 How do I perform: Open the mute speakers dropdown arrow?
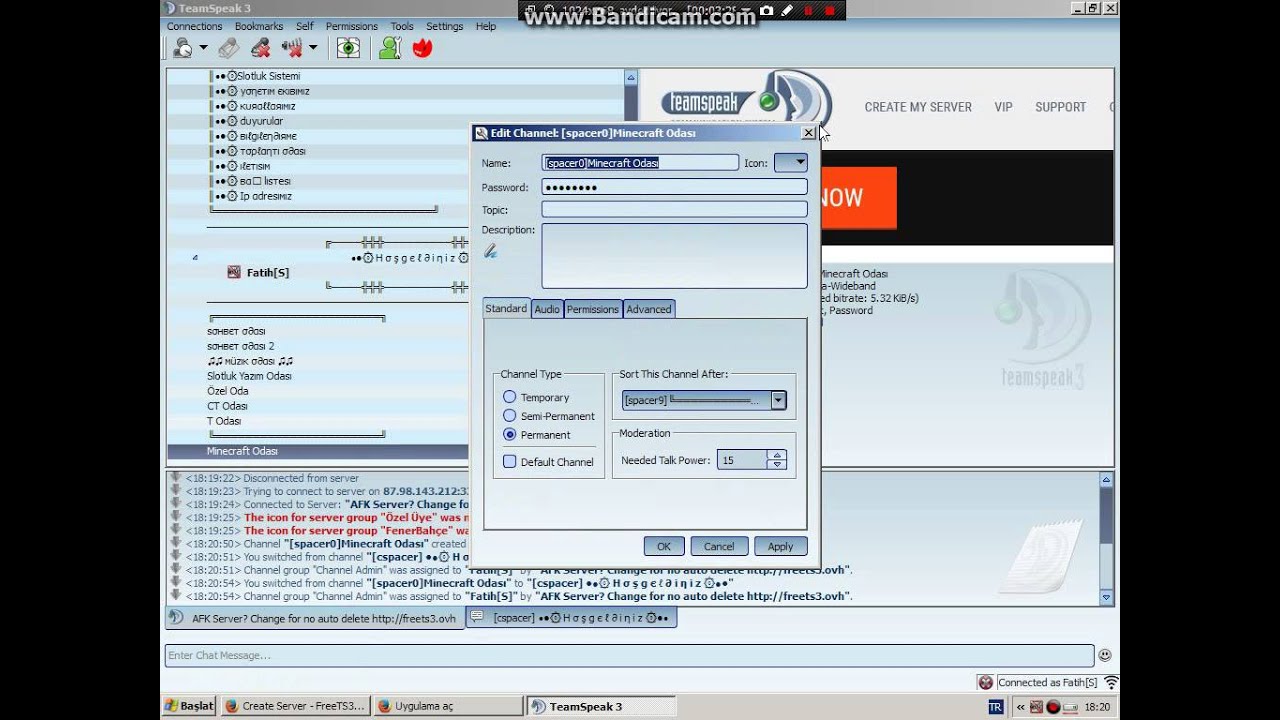[313, 47]
